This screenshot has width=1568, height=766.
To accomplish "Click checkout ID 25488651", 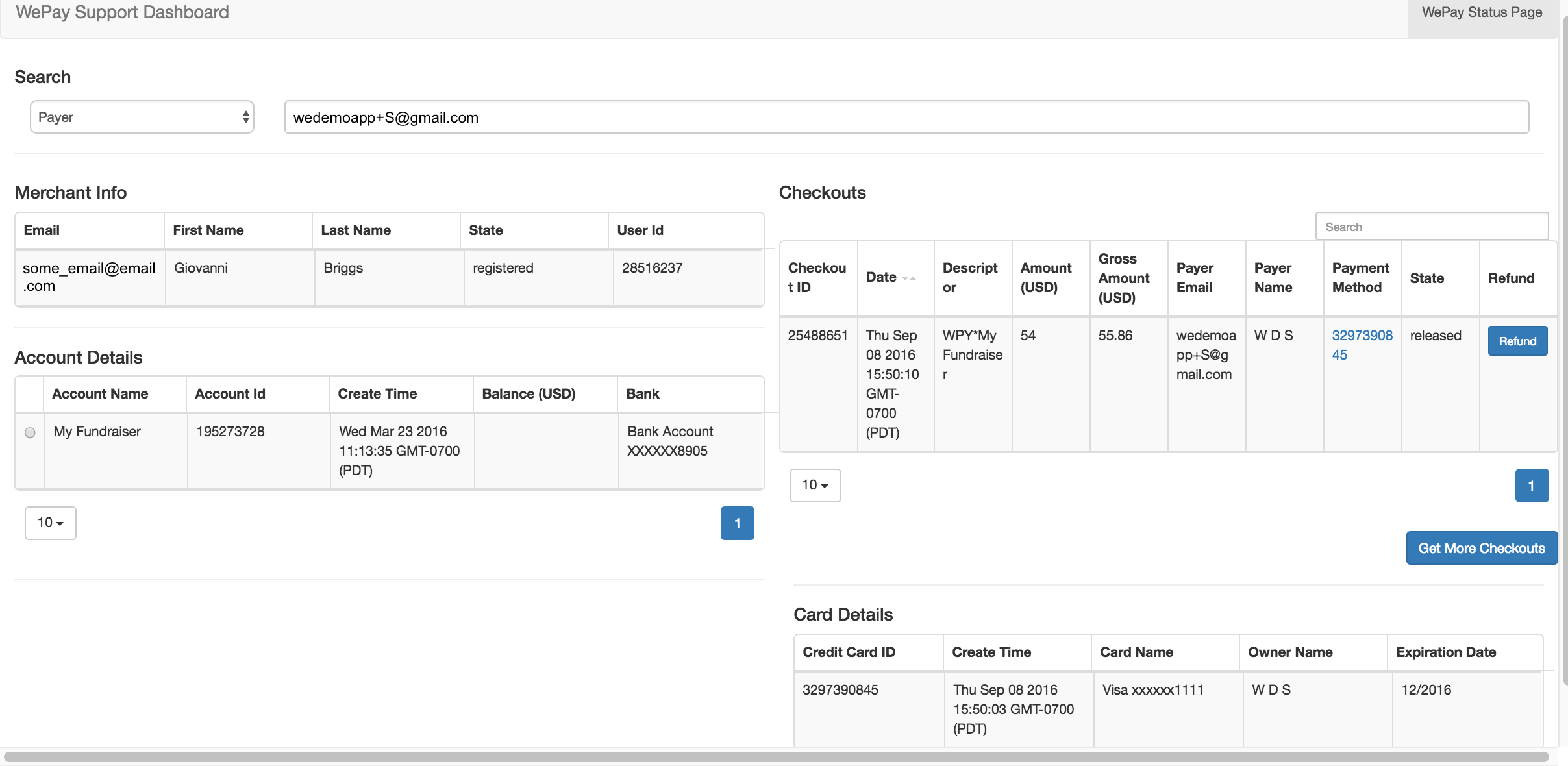I will coord(818,336).
